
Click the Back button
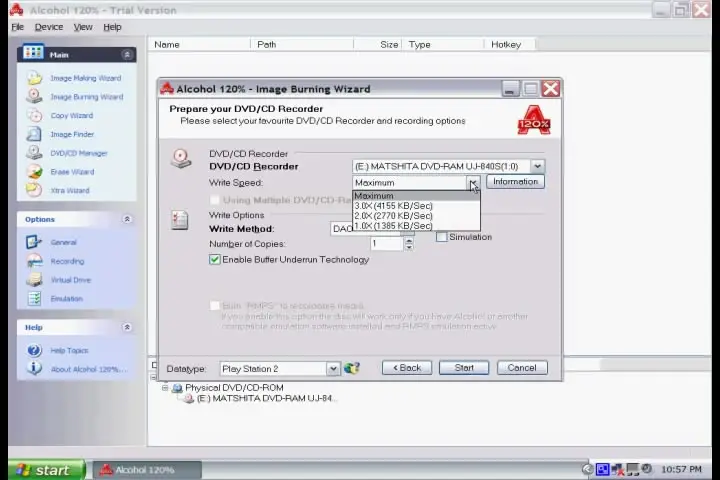(407, 368)
